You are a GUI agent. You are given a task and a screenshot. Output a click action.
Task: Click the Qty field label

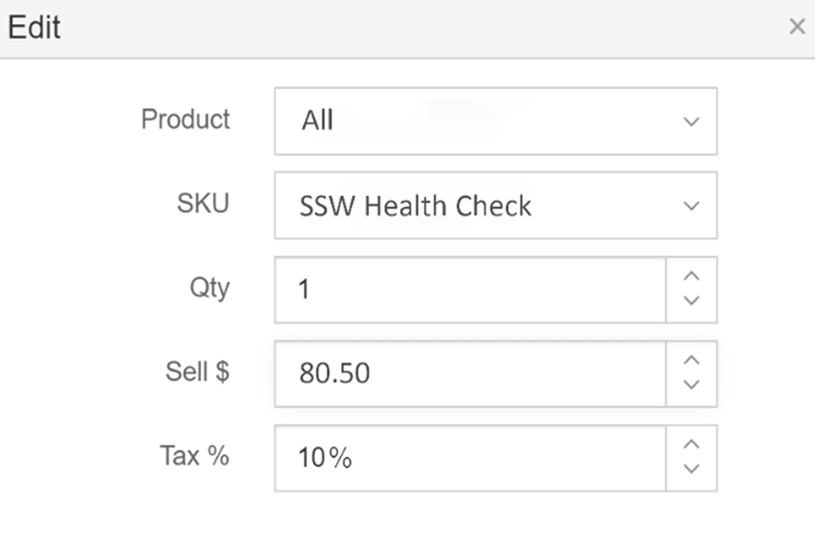209,288
